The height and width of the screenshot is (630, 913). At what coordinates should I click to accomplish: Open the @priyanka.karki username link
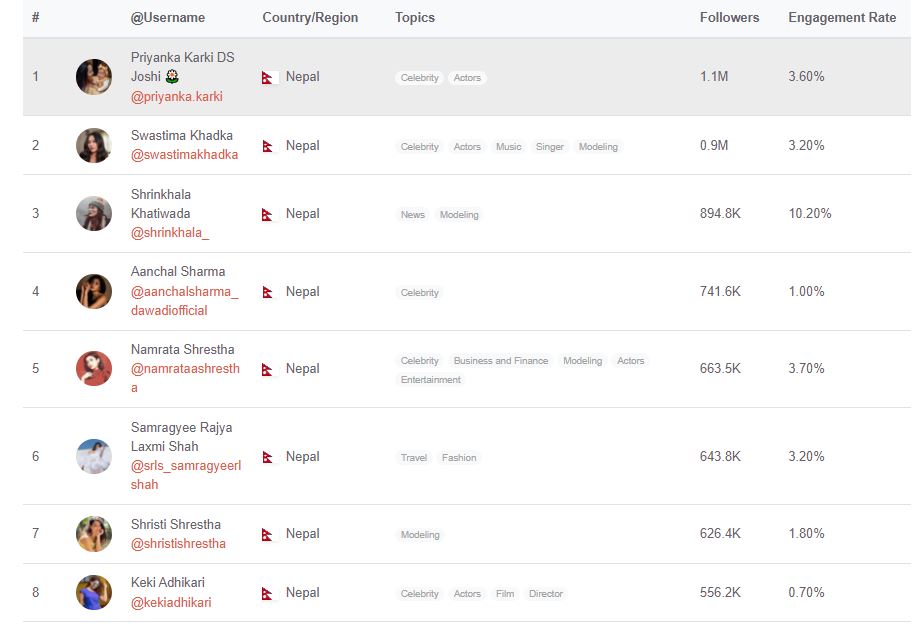(177, 97)
